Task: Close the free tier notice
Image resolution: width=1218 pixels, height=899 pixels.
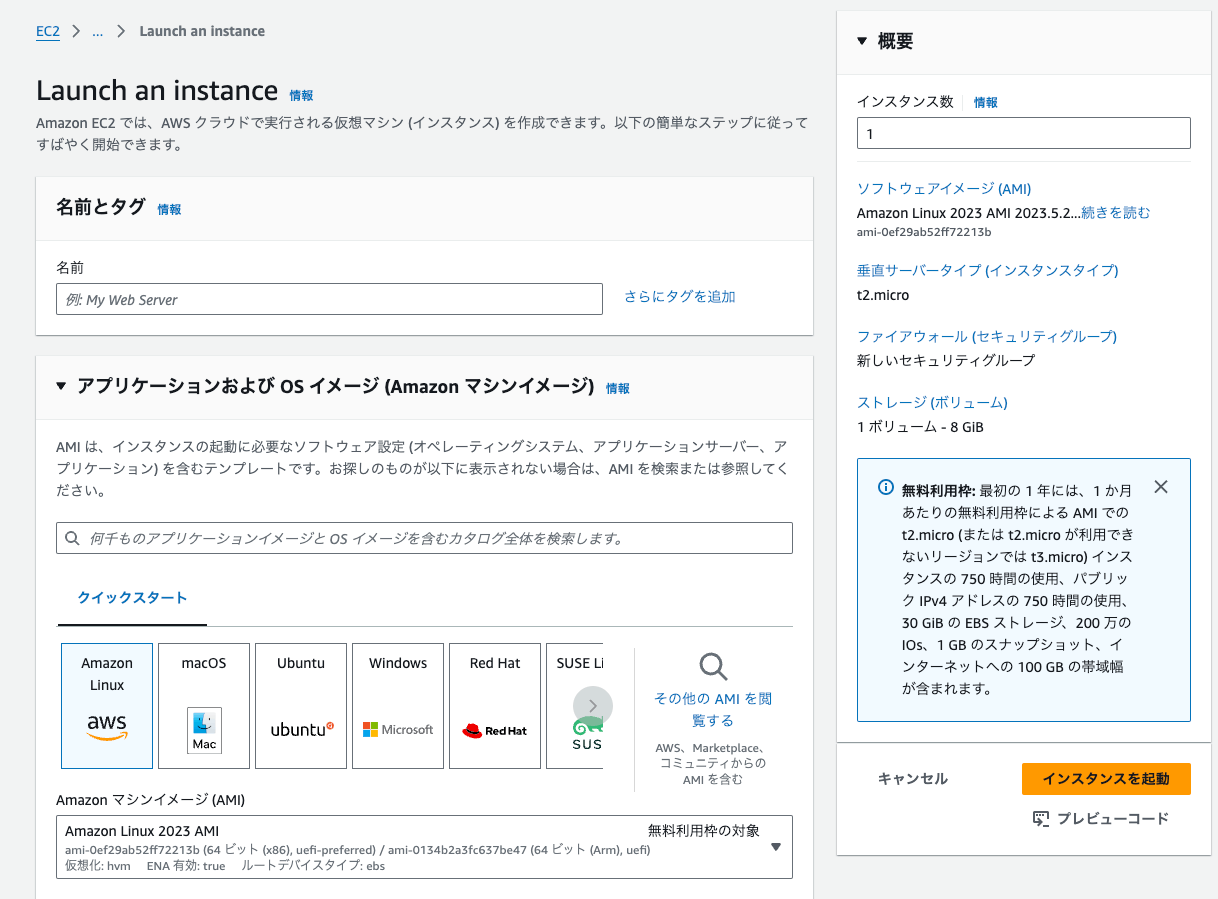Action: coord(1161,487)
